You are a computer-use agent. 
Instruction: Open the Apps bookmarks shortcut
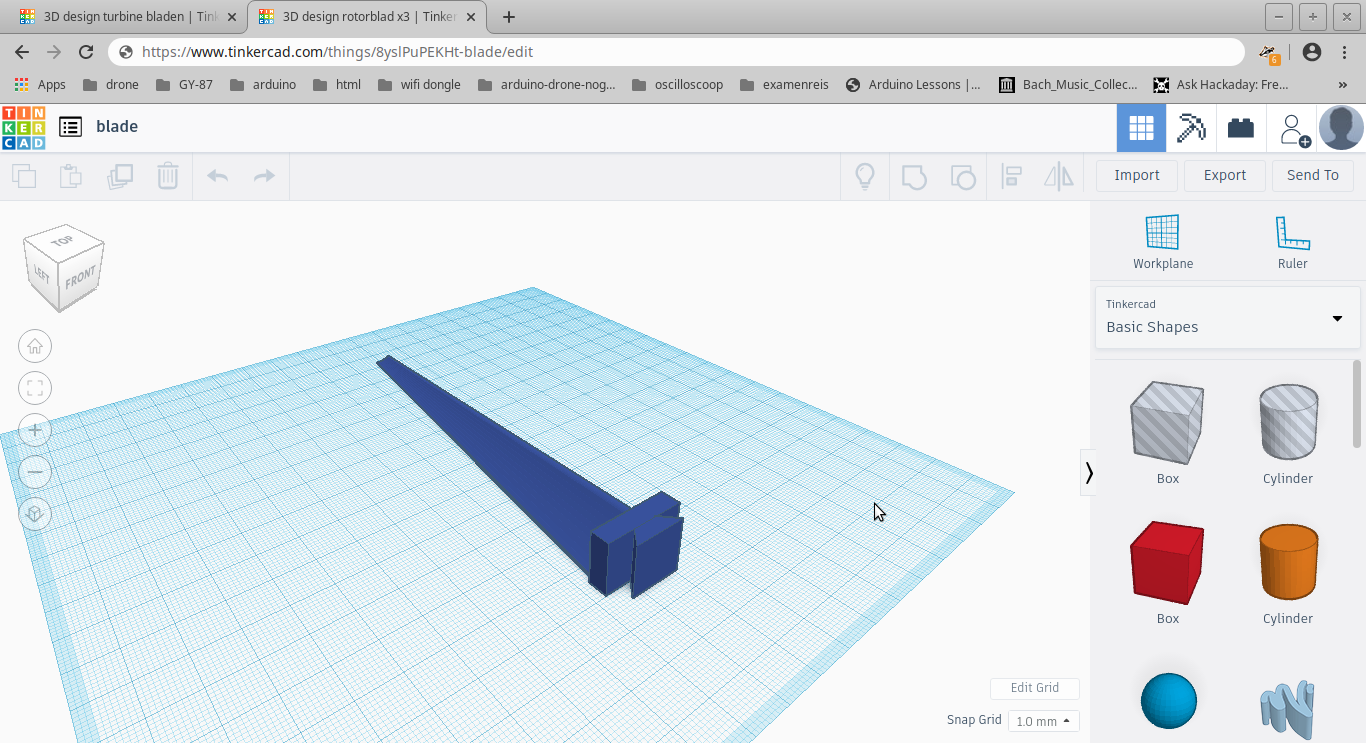click(x=40, y=85)
